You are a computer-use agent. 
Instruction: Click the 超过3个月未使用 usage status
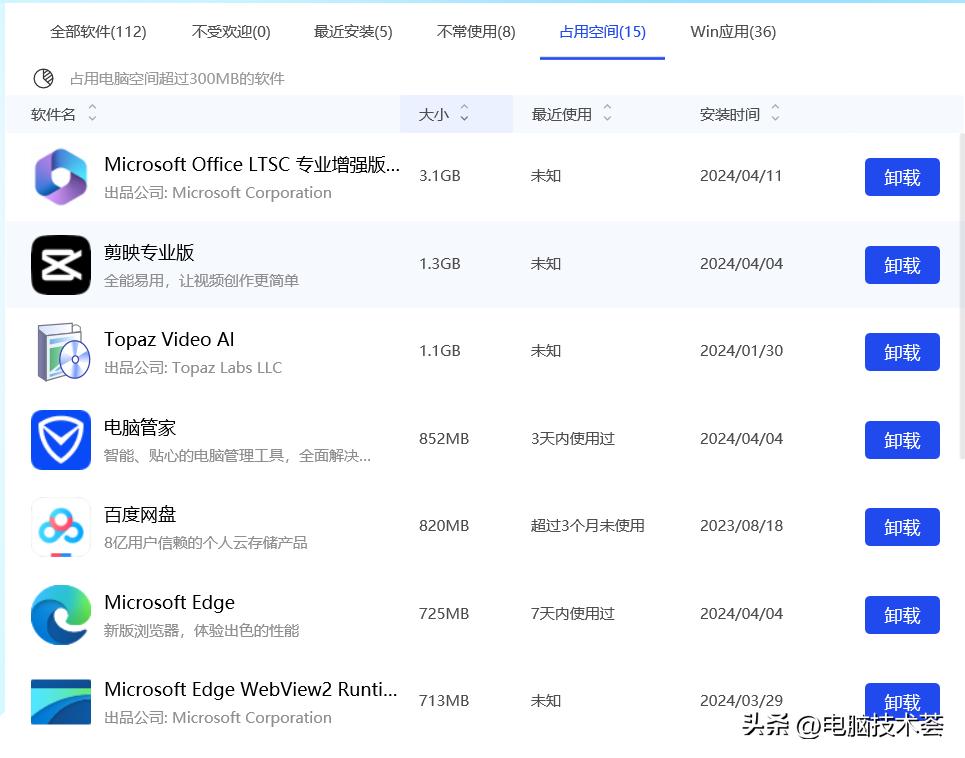tap(588, 526)
